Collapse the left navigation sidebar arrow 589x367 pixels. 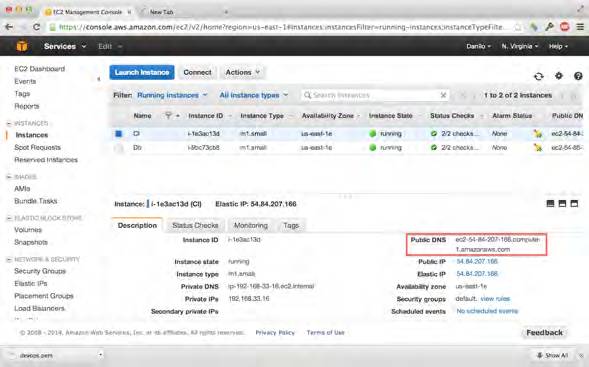coord(98,79)
